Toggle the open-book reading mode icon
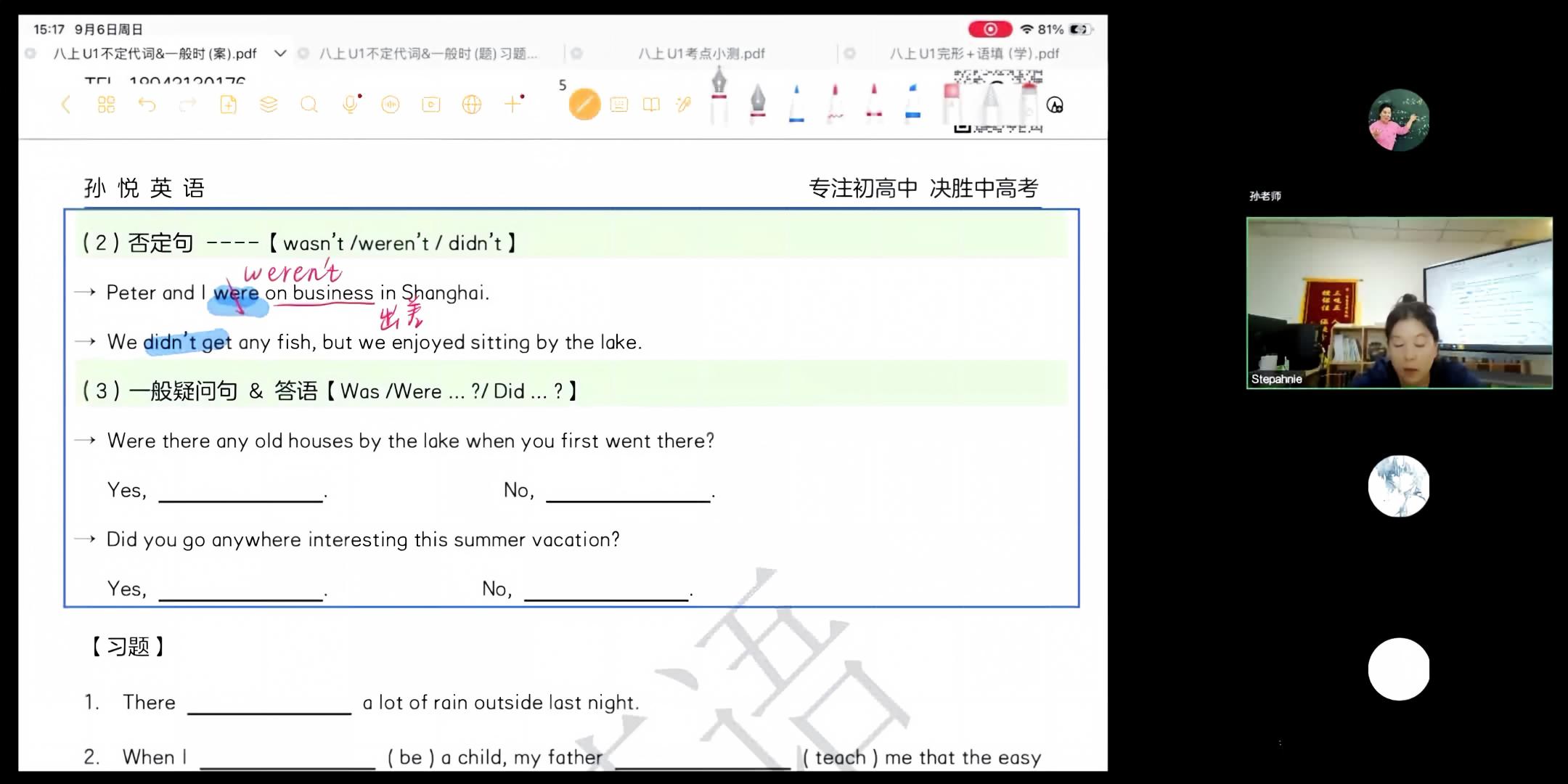 652,105
